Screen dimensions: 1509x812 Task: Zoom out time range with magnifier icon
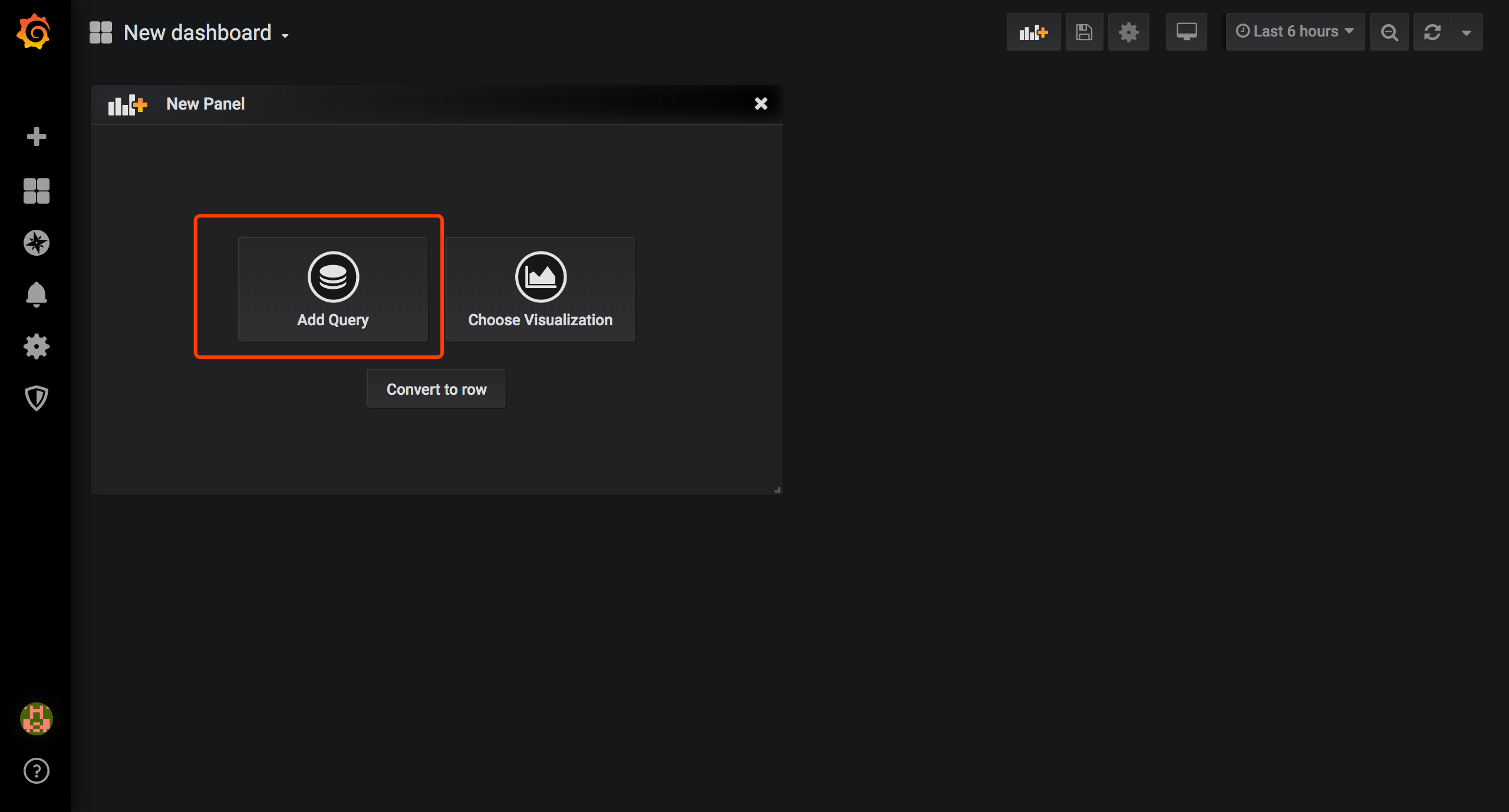pos(1389,32)
